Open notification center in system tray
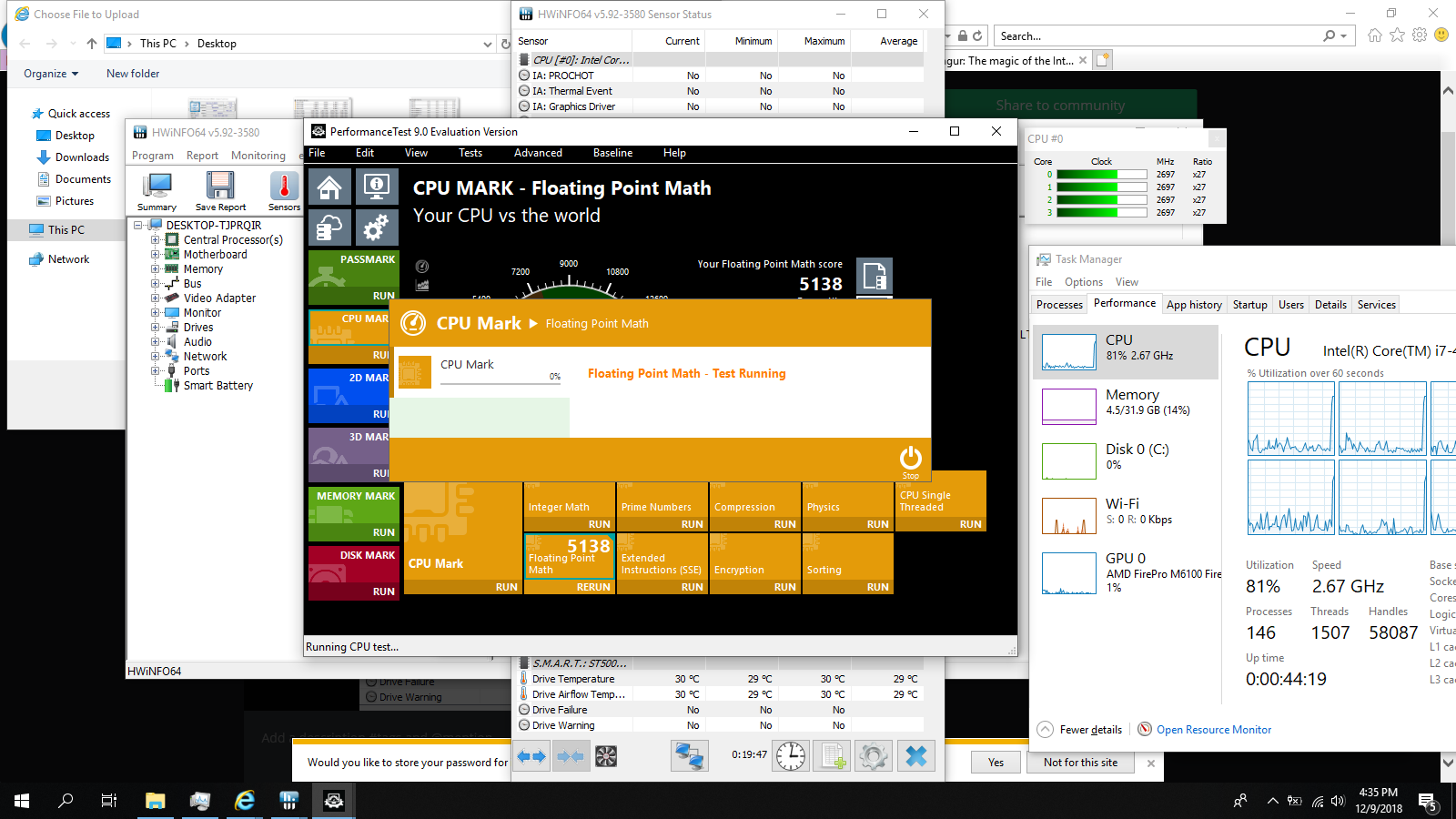This screenshot has height=819, width=1456. tap(1427, 801)
